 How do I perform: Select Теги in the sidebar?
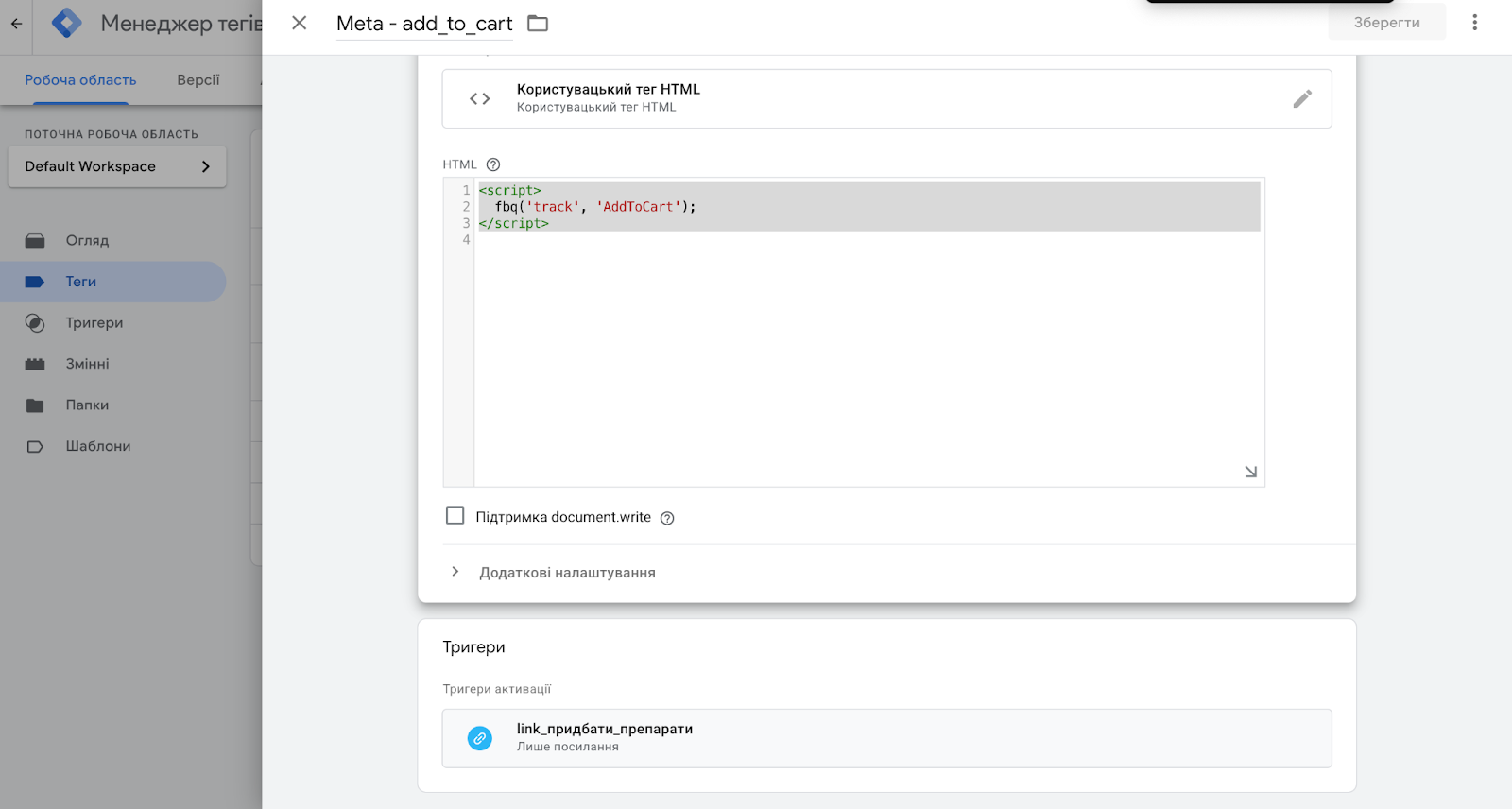[113, 282]
